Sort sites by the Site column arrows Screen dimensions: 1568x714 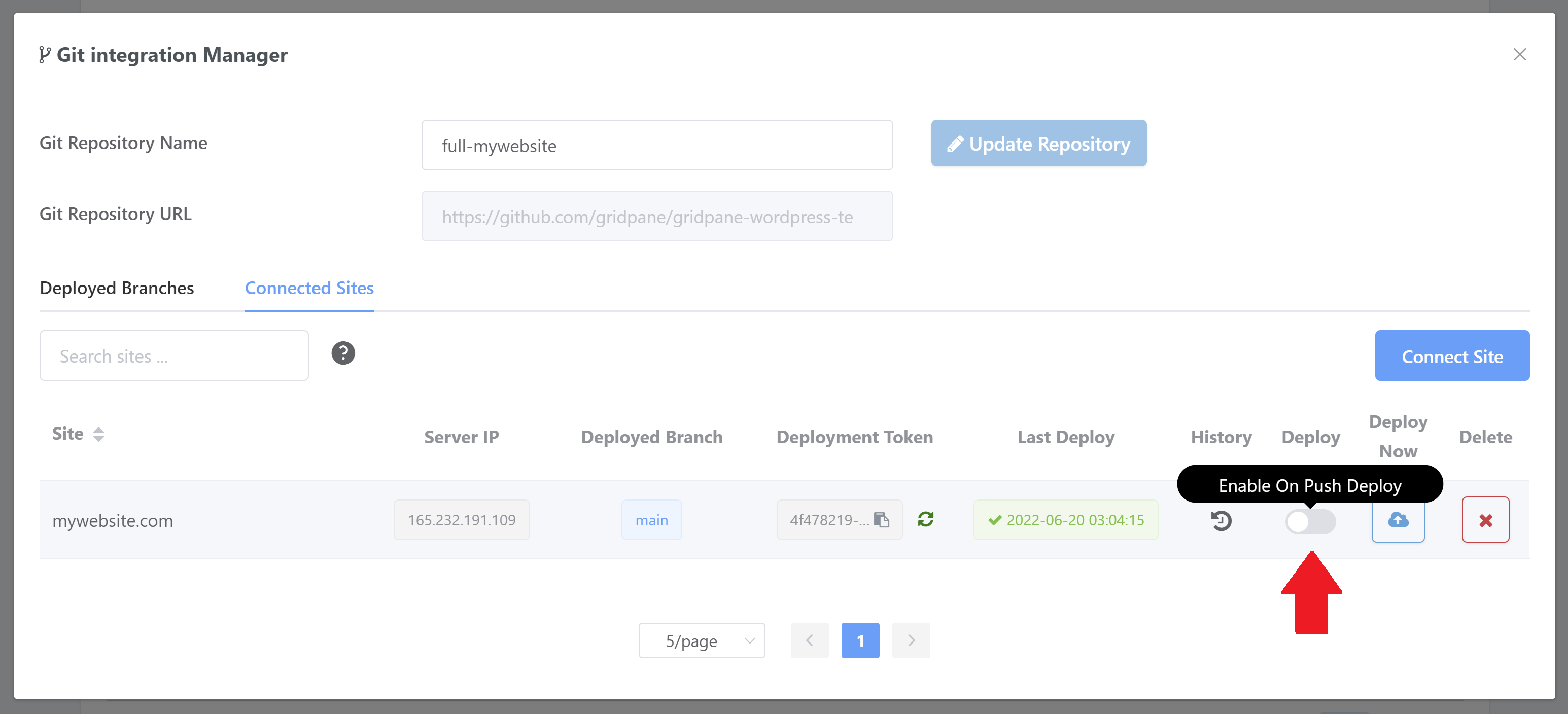coord(98,434)
